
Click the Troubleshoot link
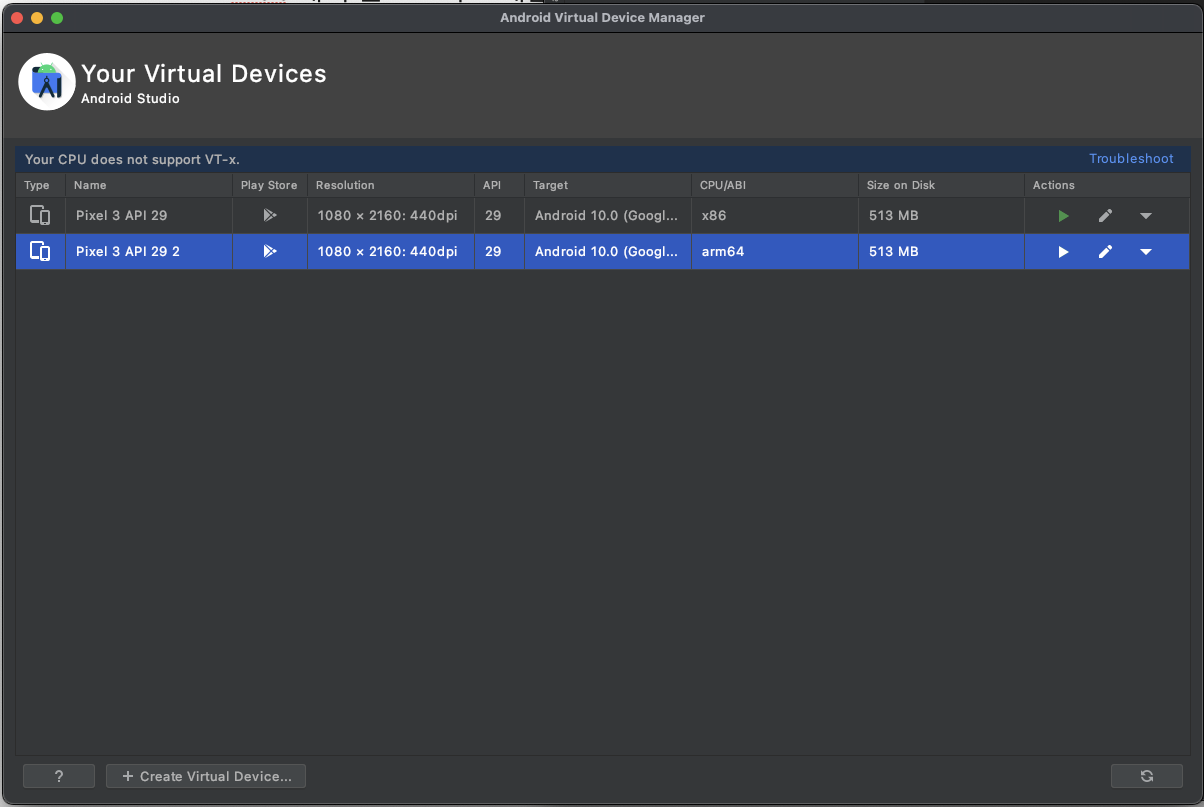[1131, 159]
